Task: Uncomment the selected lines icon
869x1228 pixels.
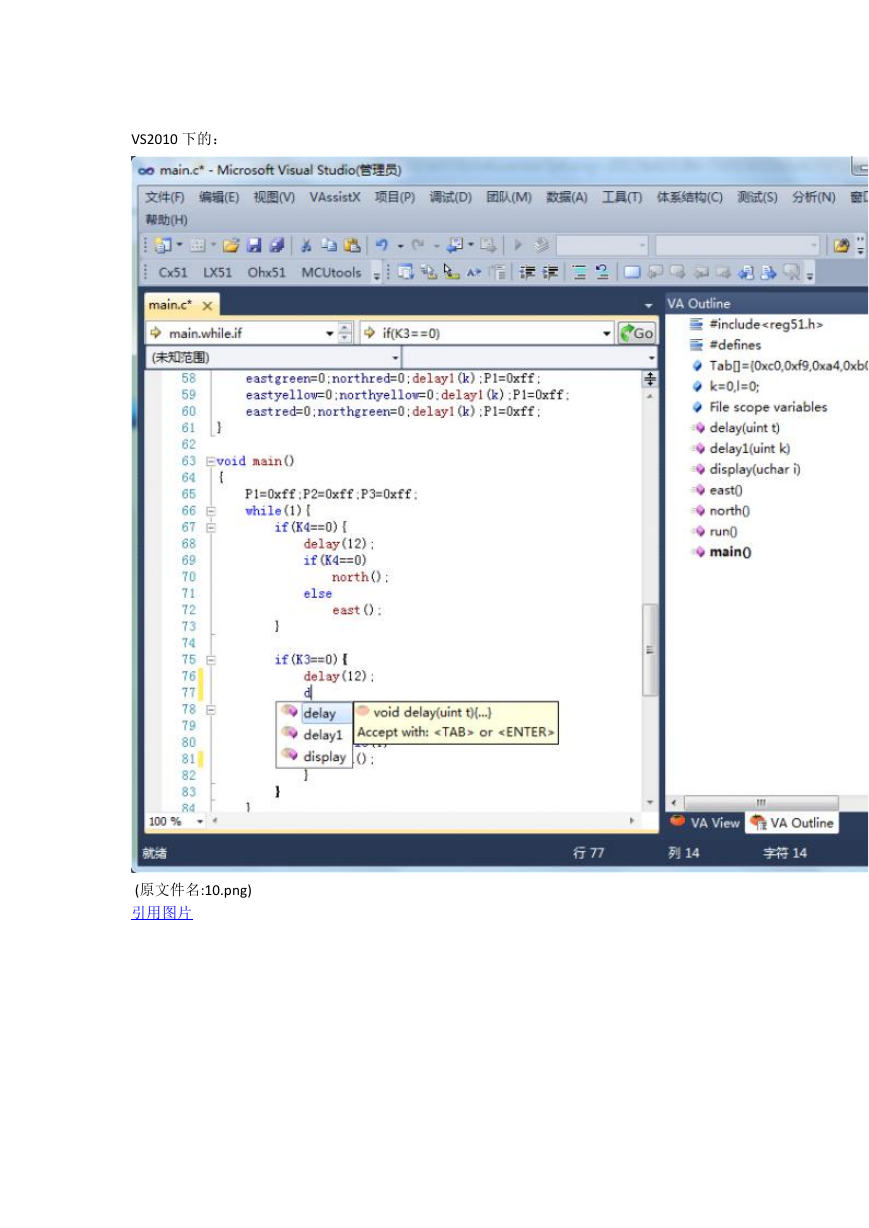Action: 602,272
